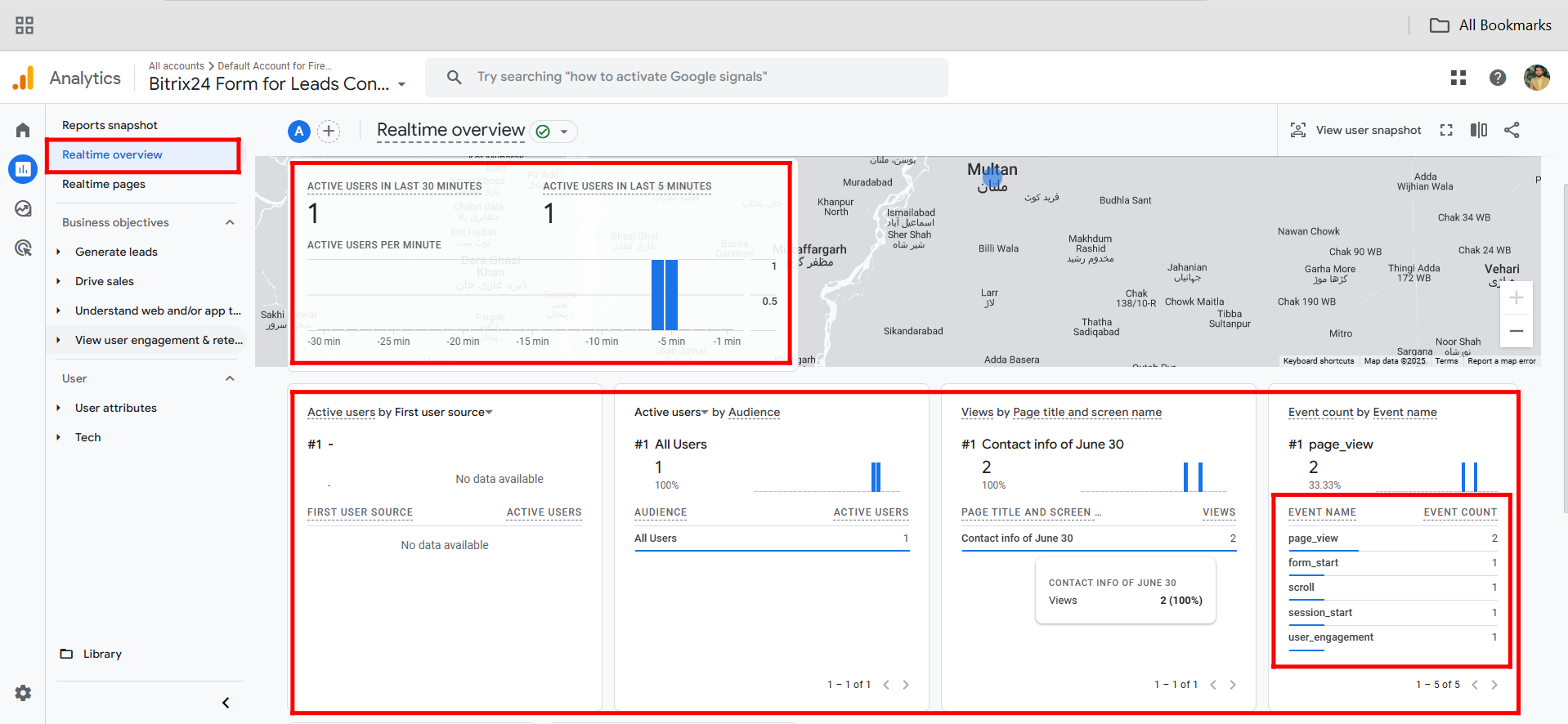Previous page arrow in Views card
This screenshot has width=1568, height=724.
pyautogui.click(x=1213, y=685)
